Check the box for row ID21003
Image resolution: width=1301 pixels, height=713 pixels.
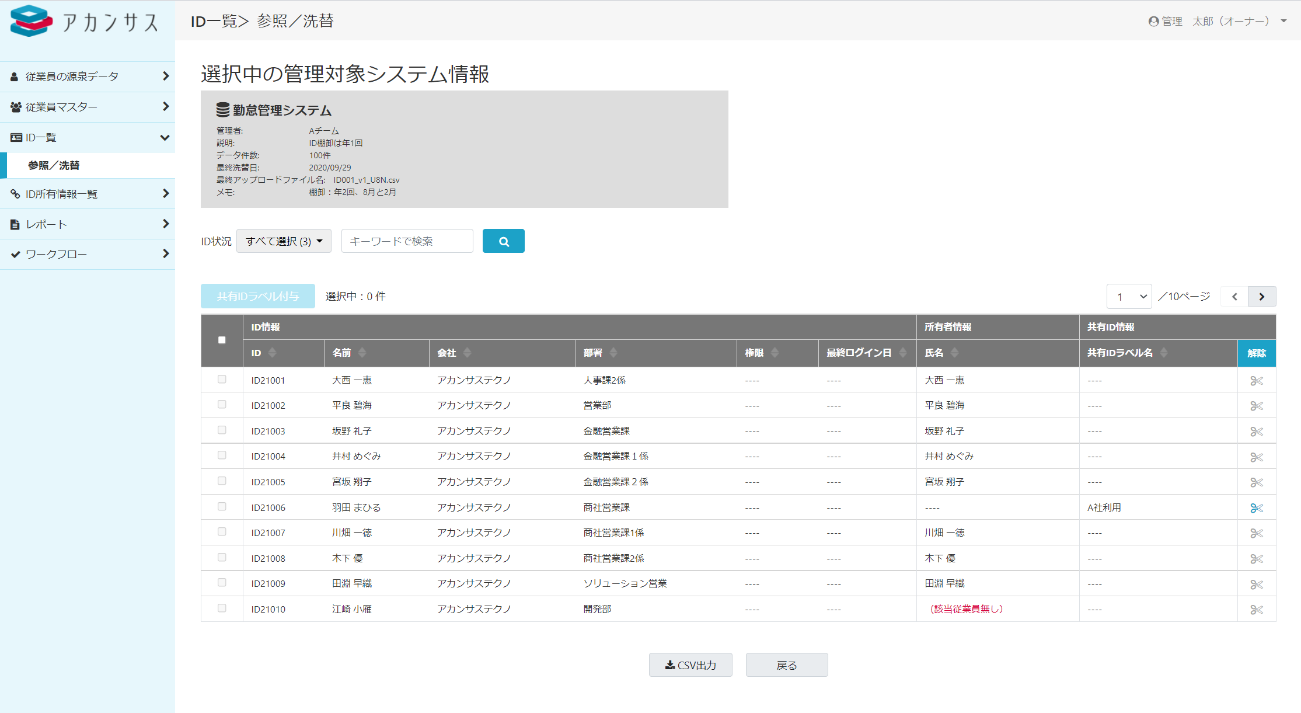click(x=222, y=430)
